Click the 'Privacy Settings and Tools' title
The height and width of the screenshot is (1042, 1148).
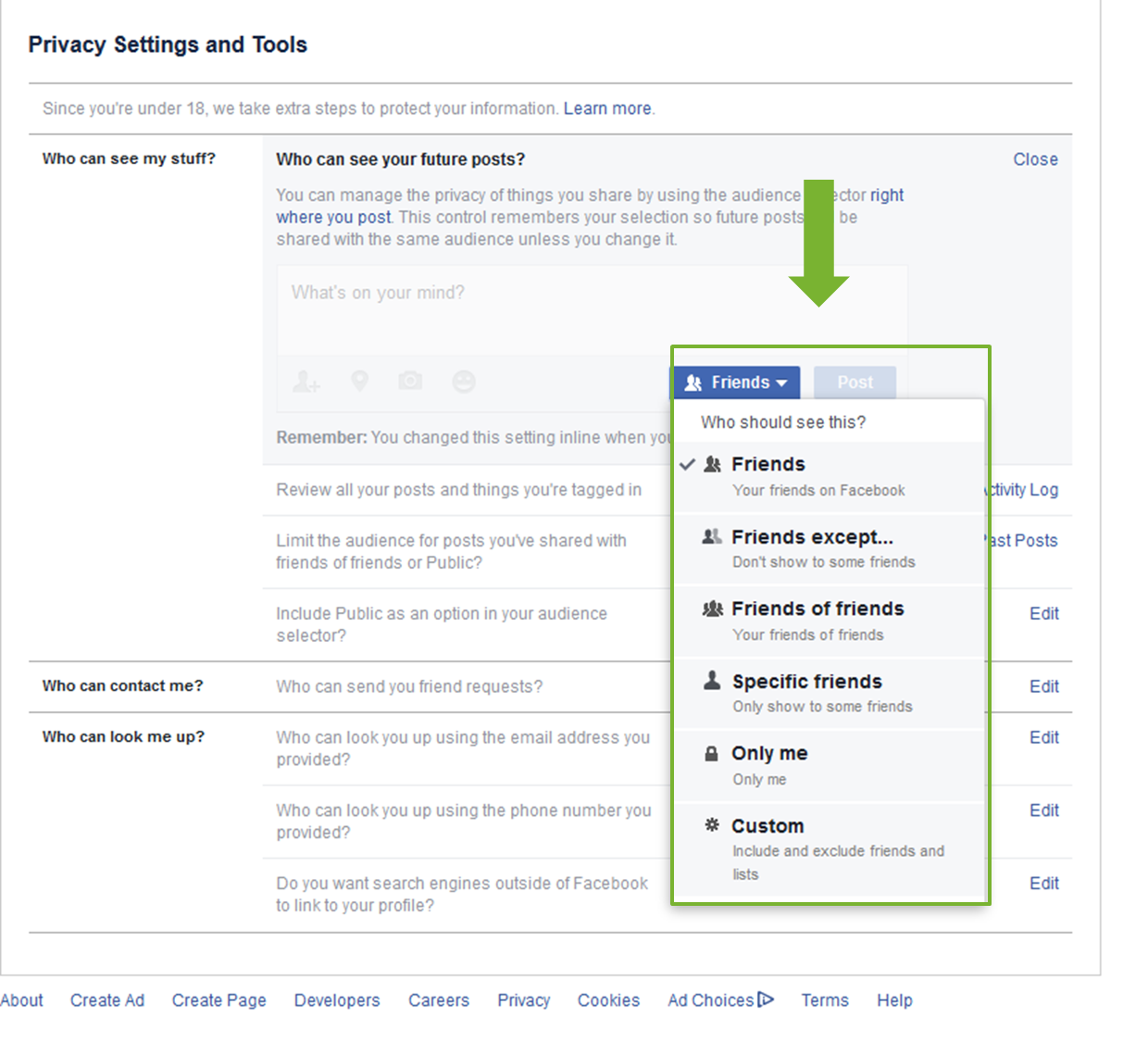(x=168, y=44)
